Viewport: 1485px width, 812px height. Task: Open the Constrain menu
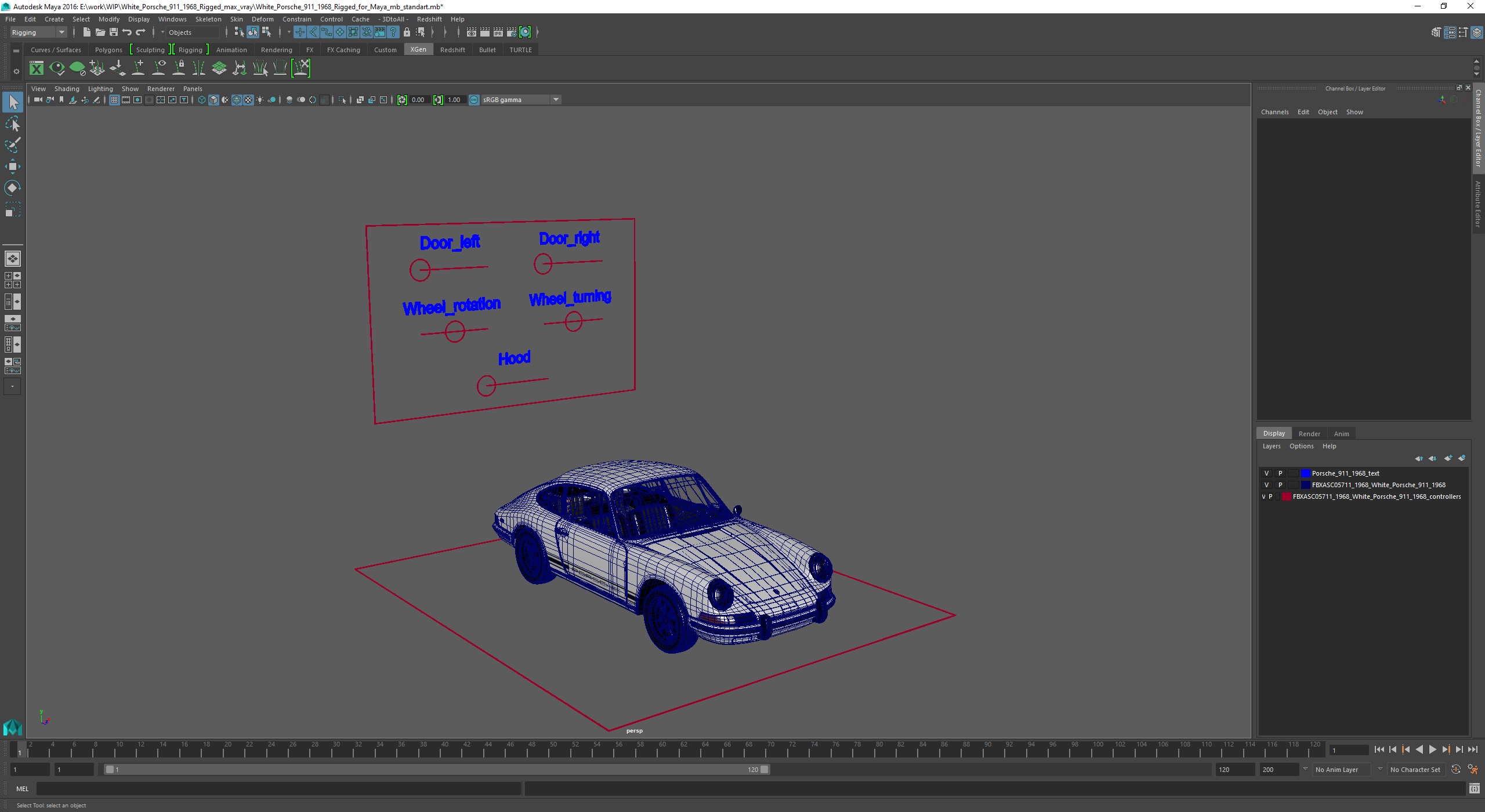click(x=296, y=19)
